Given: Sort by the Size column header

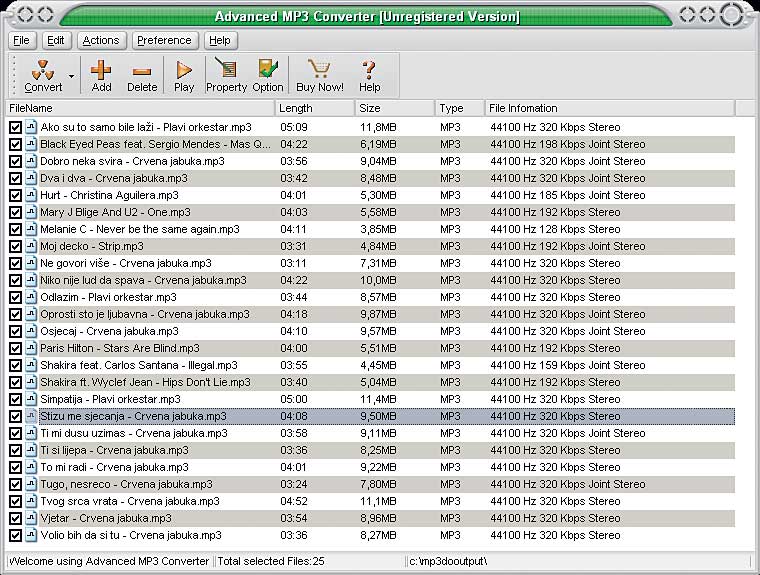Looking at the screenshot, I should point(395,108).
